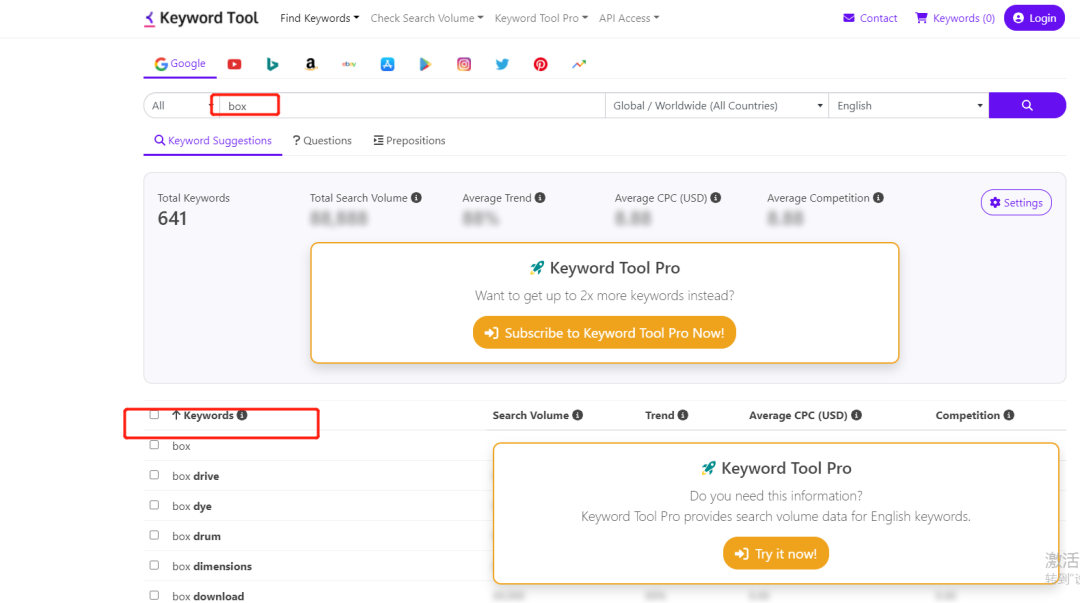Click the 'box download' keyword text
The image size is (1080, 603).
point(208,596)
